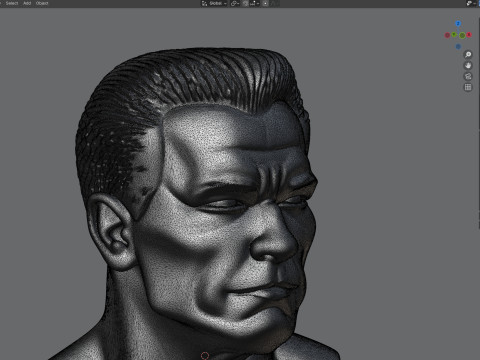Click the dark blue negative Z gizmo handle

(x=458, y=46)
